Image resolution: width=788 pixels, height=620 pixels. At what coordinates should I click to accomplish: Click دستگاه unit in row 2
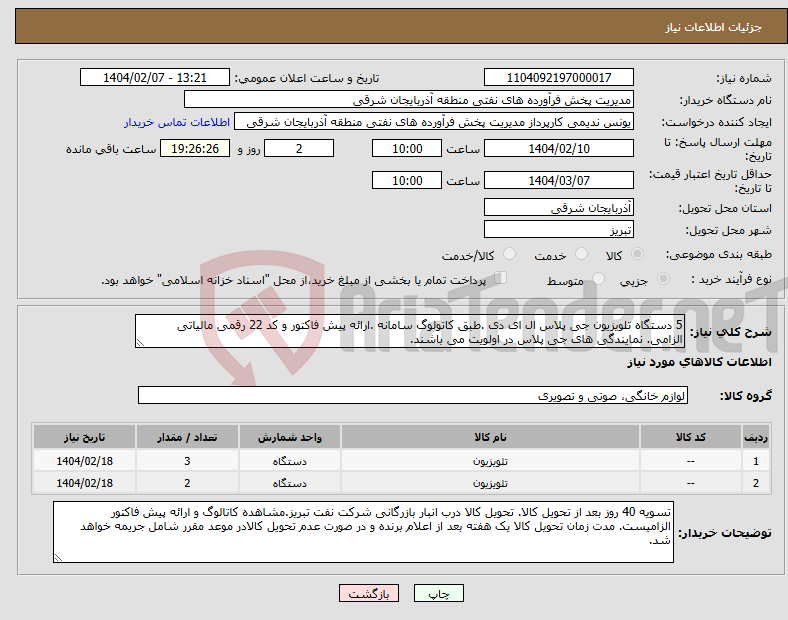coord(290,483)
